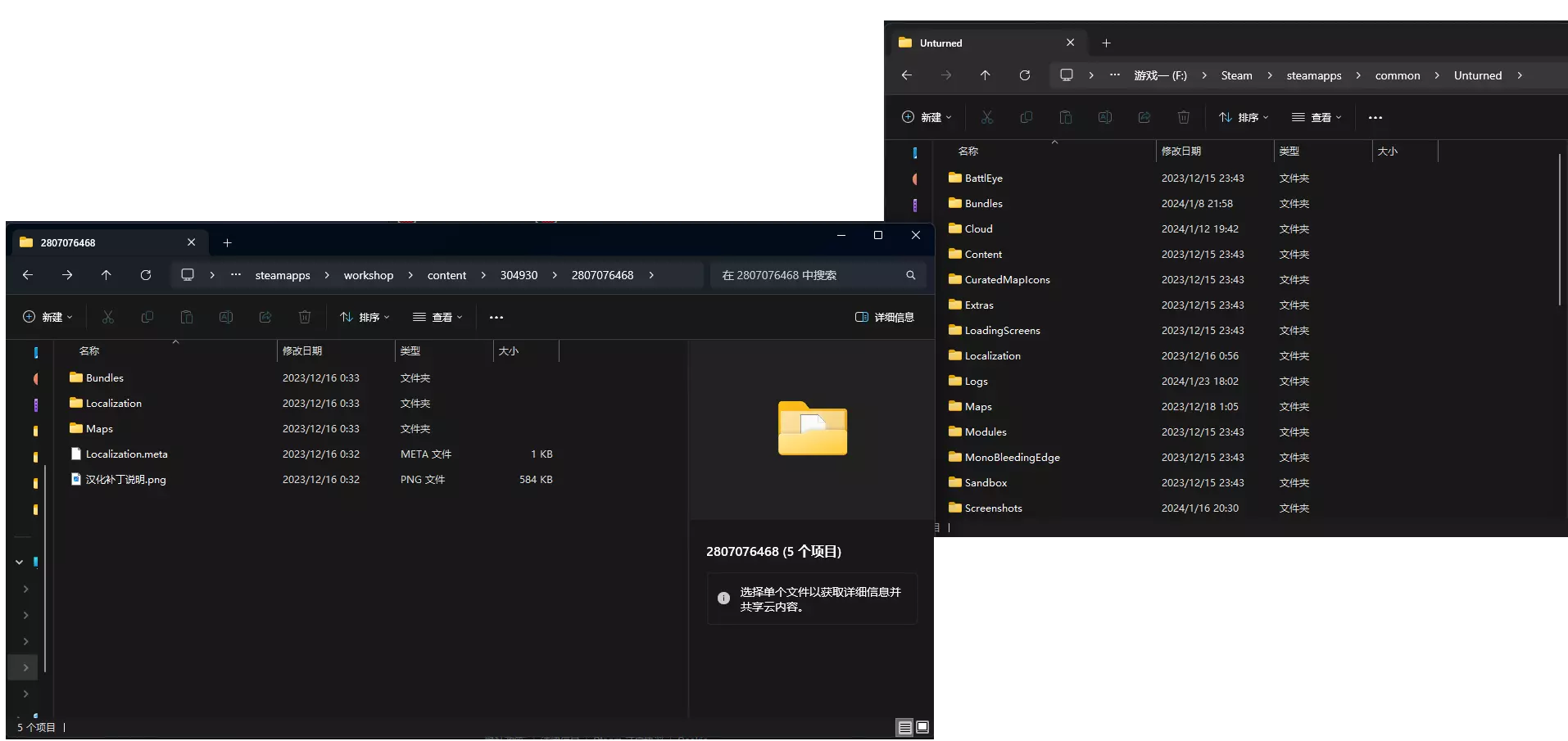Expand chevron after workshop in breadcrumb

[x=410, y=275]
